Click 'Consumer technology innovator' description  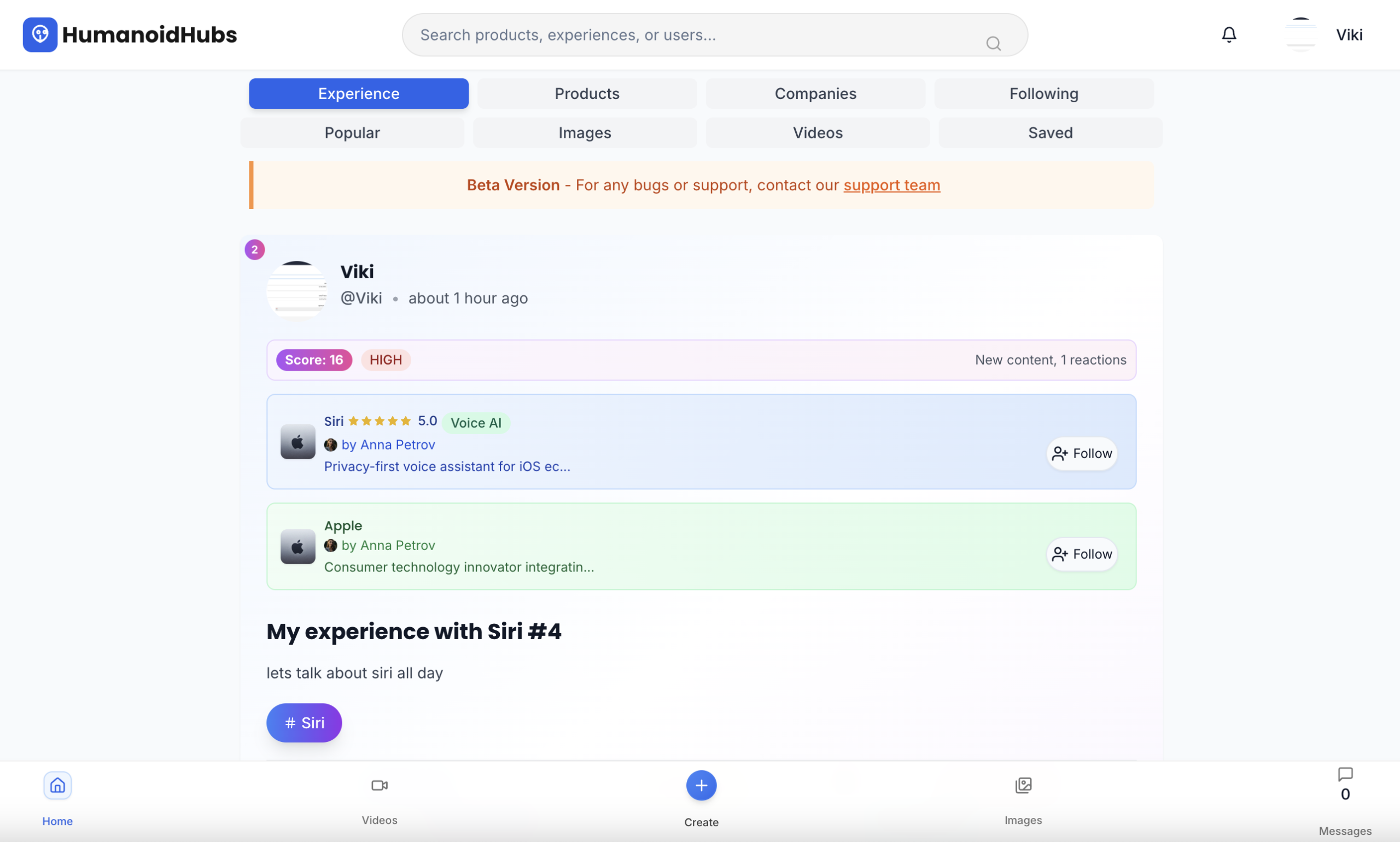tap(459, 567)
